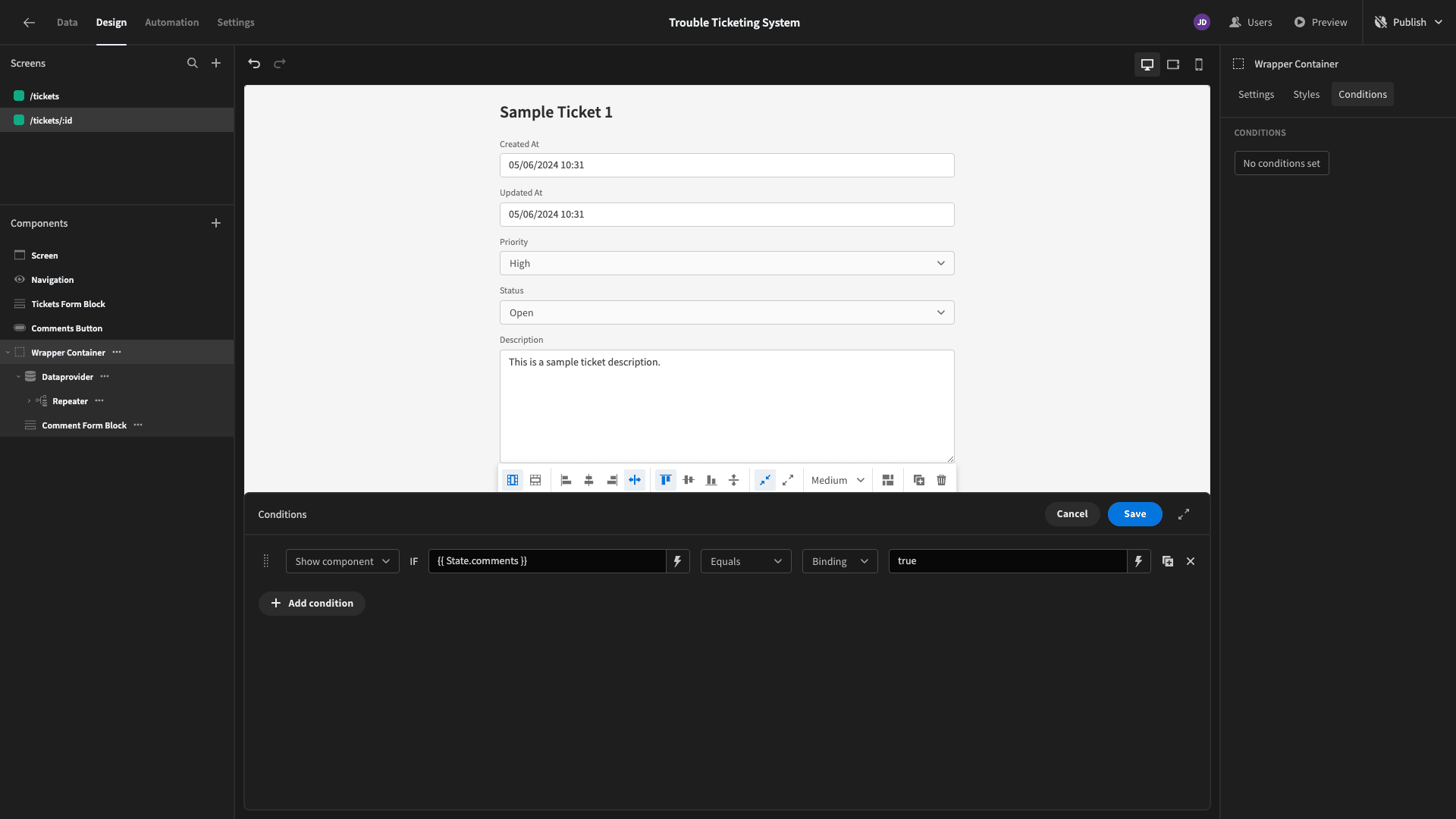The width and height of the screenshot is (1456, 819).
Task: Toggle shrink-to-fit size button
Action: (765, 480)
